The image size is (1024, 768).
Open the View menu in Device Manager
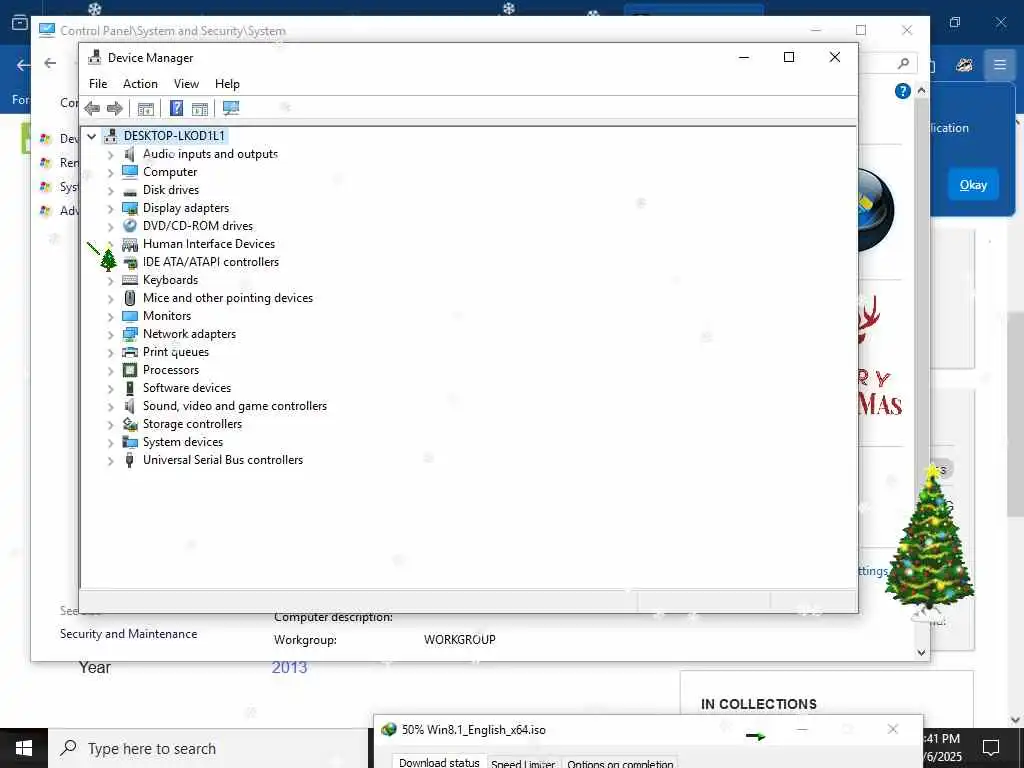(x=186, y=84)
